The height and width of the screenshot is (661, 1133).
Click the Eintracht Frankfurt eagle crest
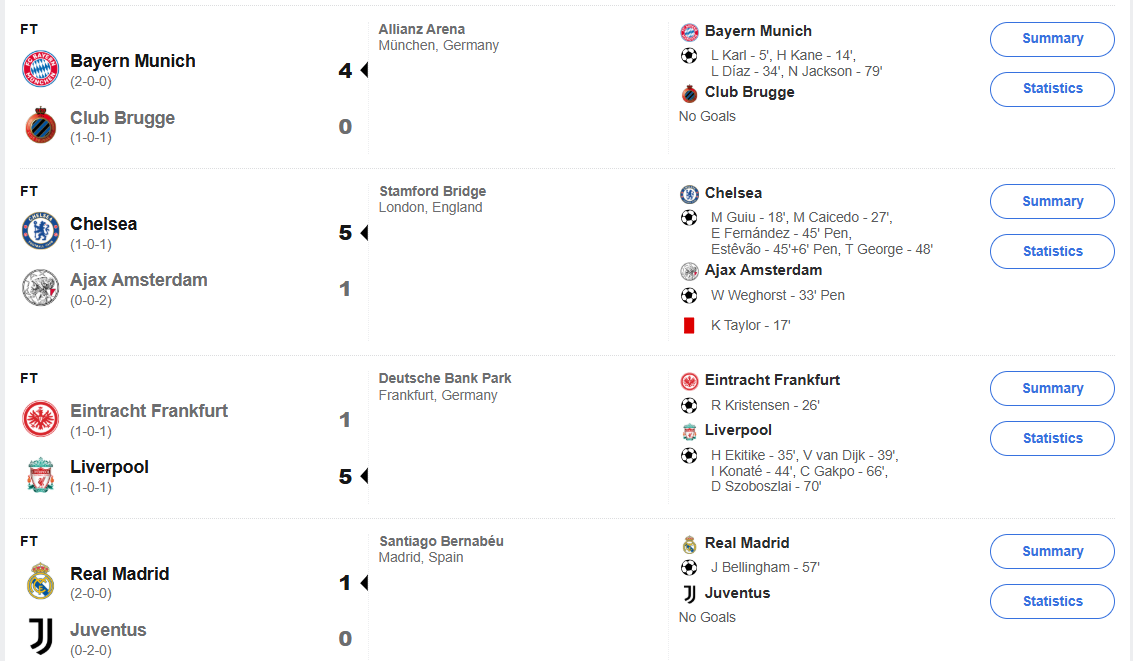pyautogui.click(x=41, y=419)
